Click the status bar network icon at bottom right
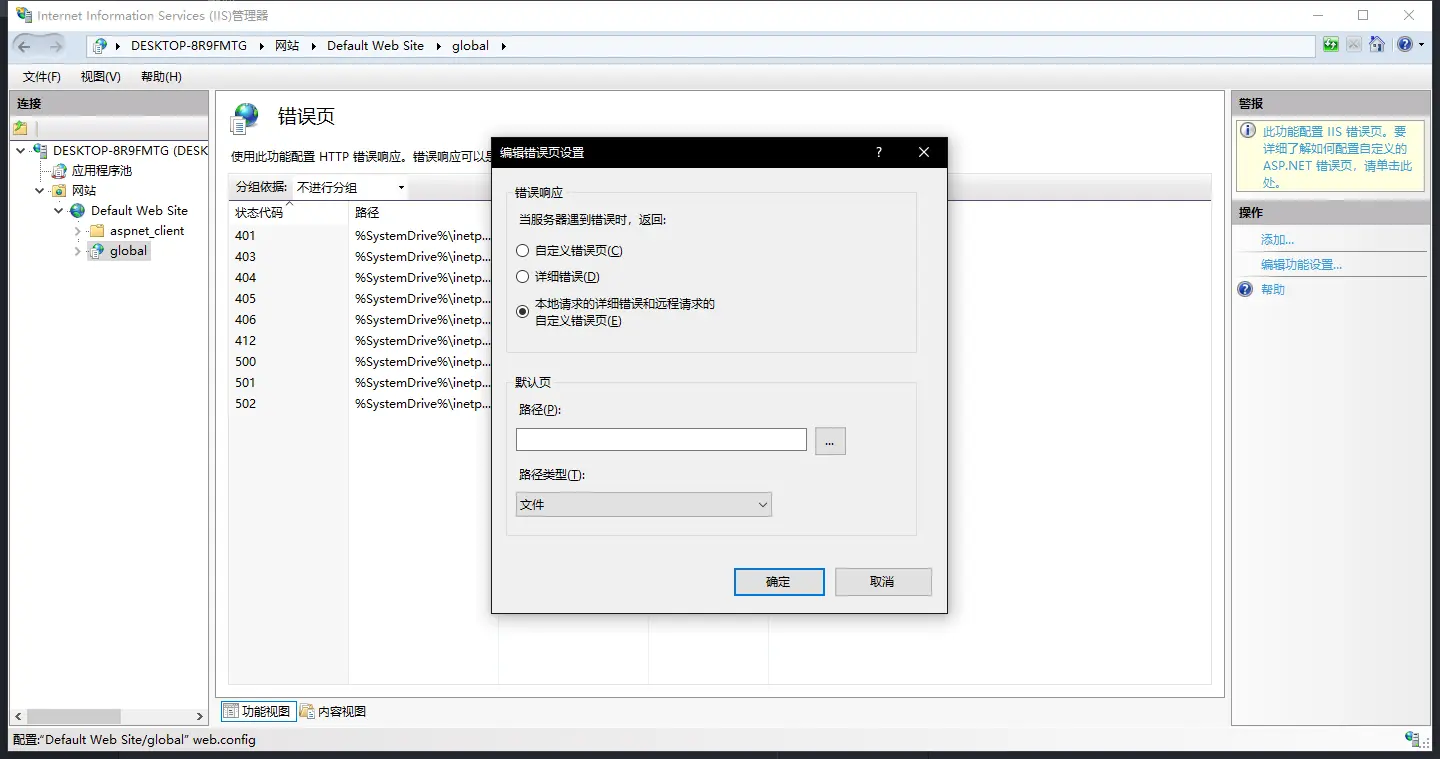This screenshot has height=759, width=1440. click(1413, 739)
